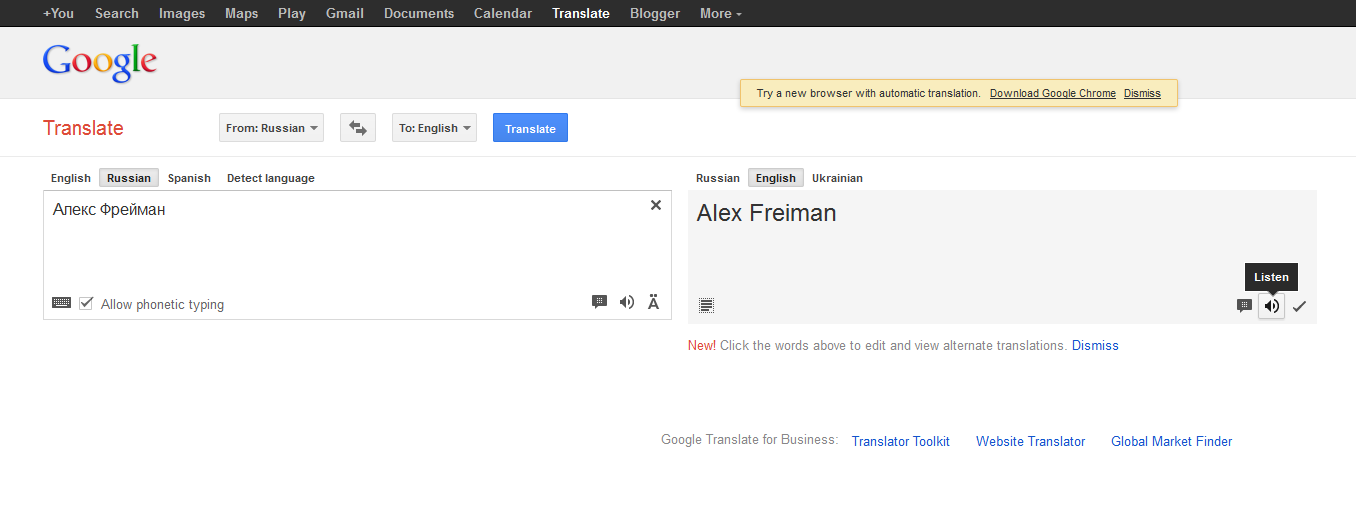Image resolution: width=1356 pixels, height=516 pixels.
Task: Toggle the Allow phonetic typing checkbox
Action: coord(86,303)
